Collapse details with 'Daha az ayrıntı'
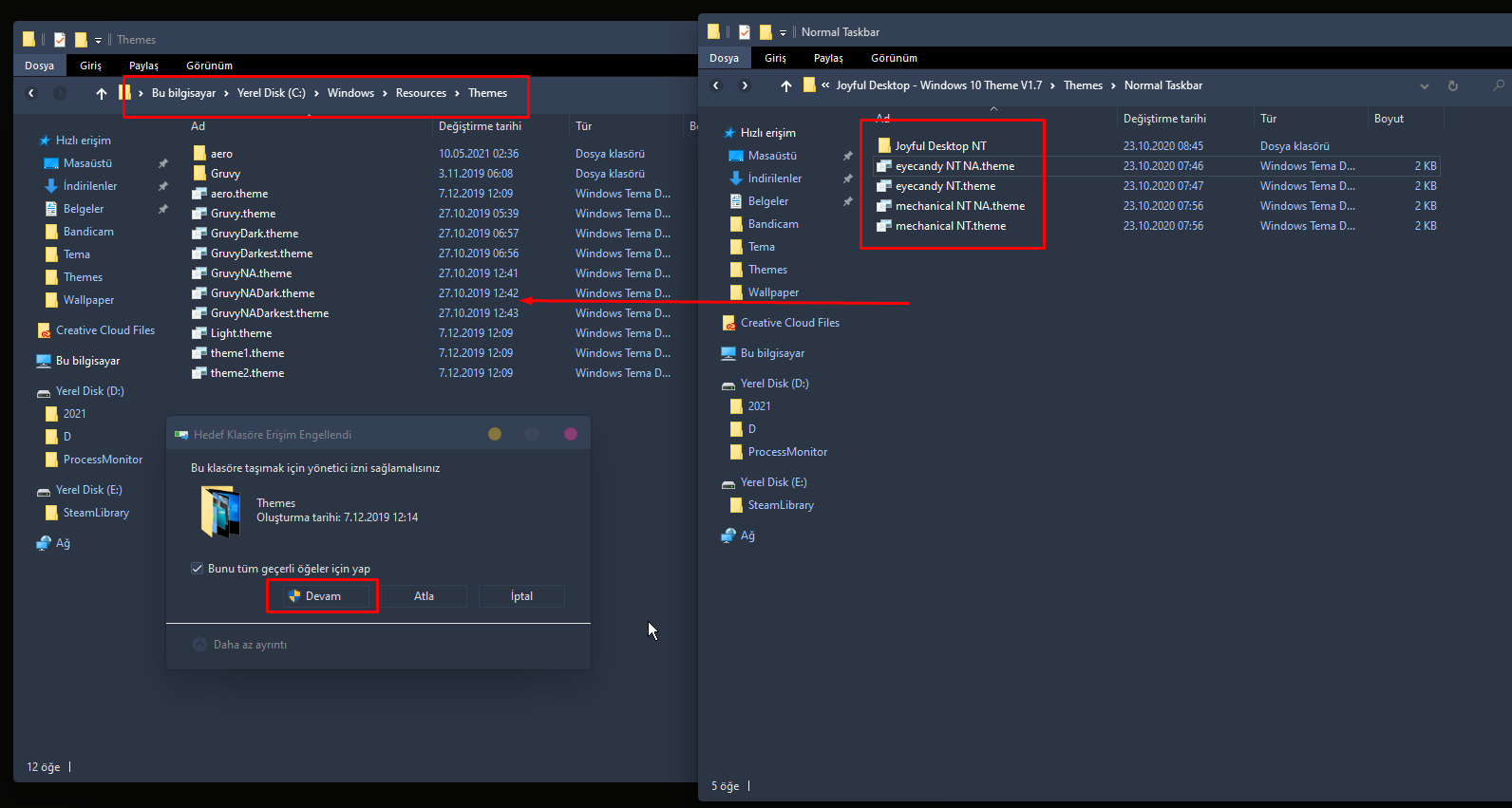Image resolution: width=1512 pixels, height=808 pixels. pyautogui.click(x=239, y=645)
